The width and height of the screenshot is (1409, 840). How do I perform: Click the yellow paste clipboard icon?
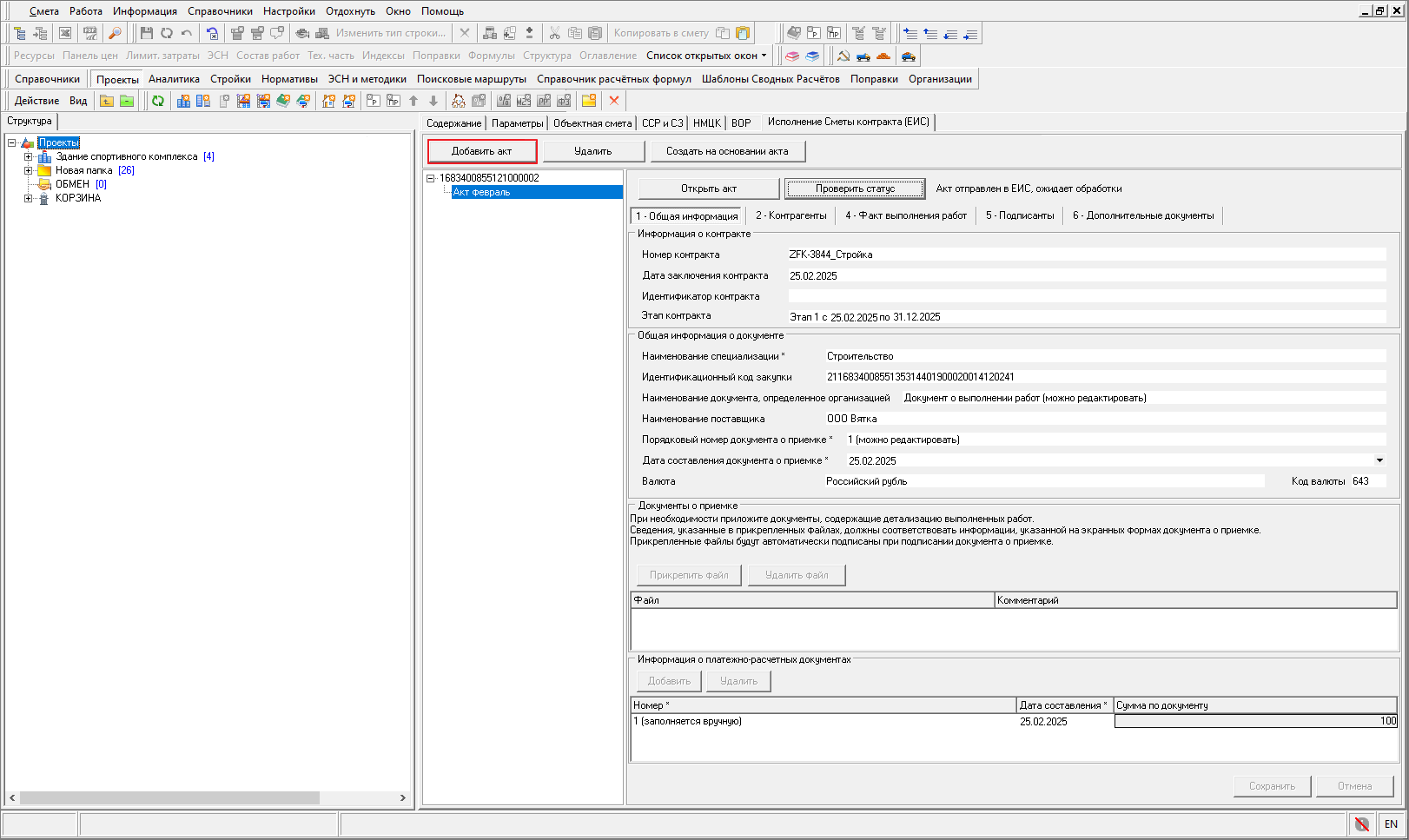point(743,33)
